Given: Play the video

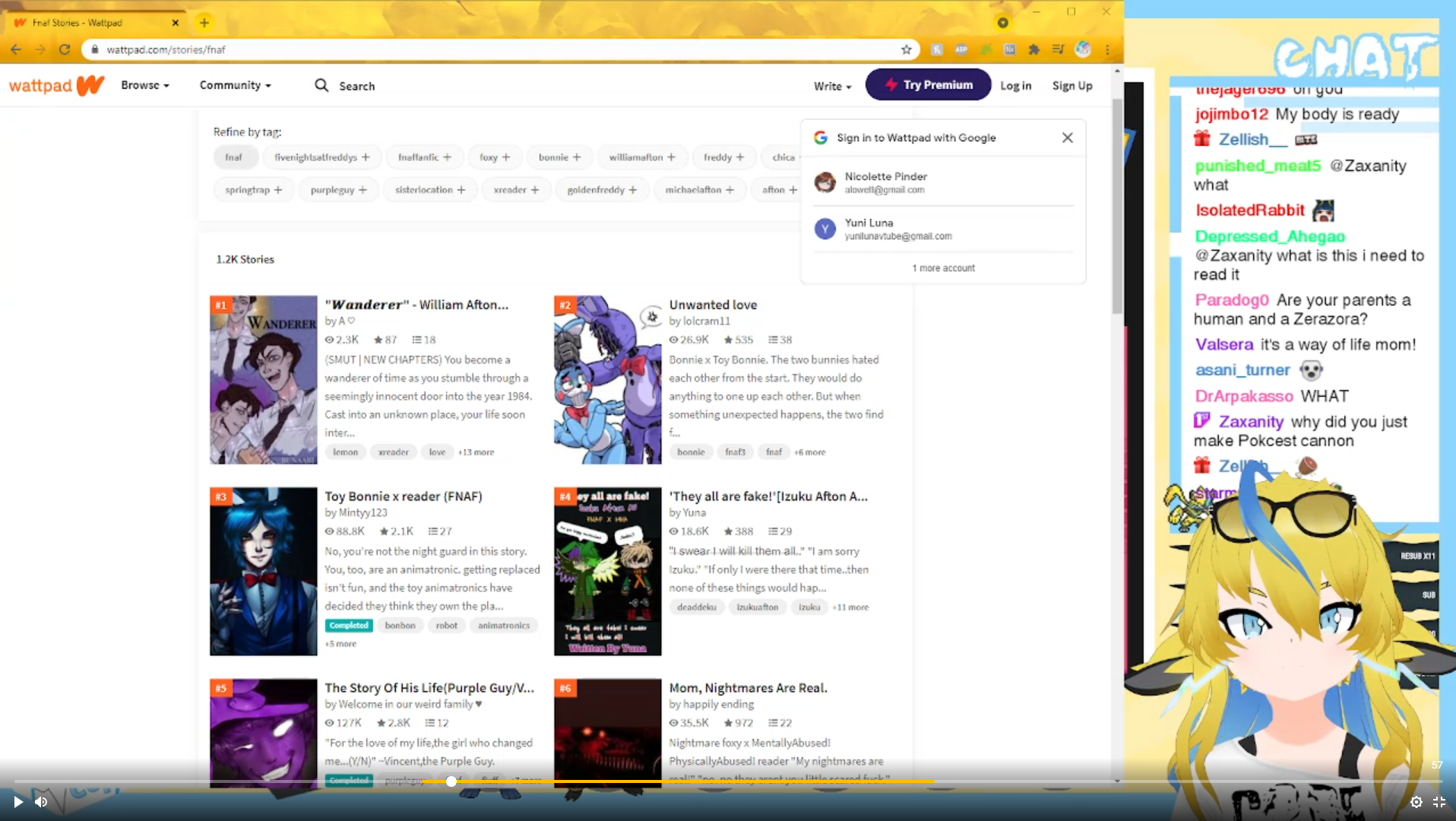Looking at the screenshot, I should pos(18,801).
